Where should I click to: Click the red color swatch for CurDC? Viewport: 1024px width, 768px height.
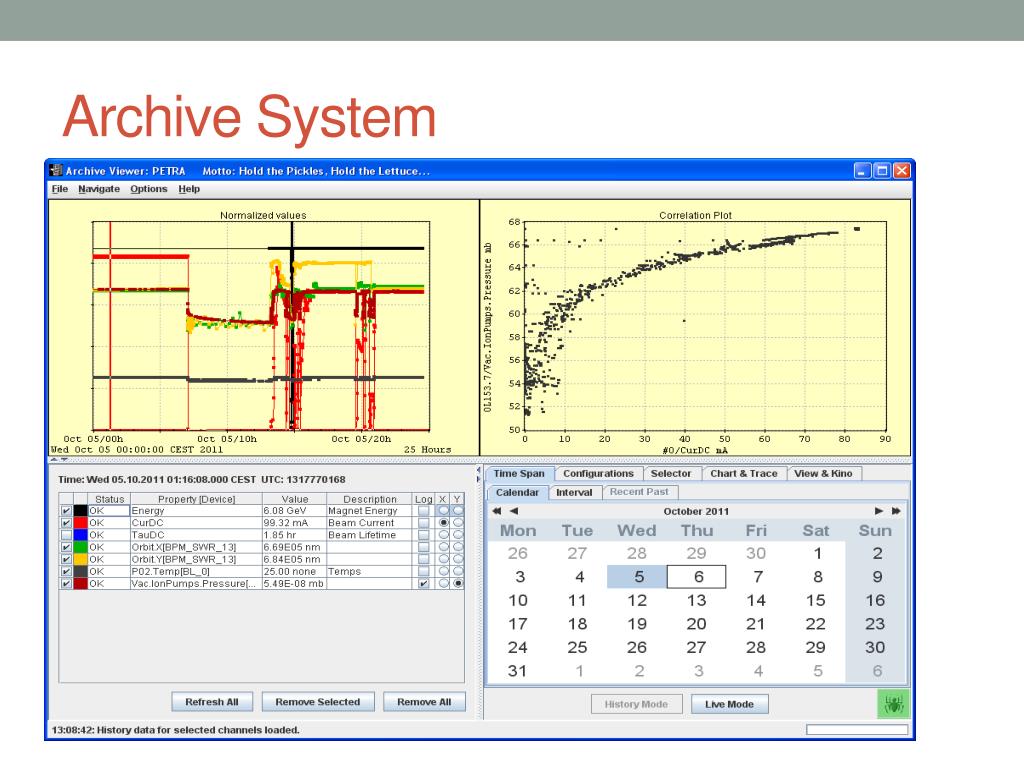(x=80, y=523)
